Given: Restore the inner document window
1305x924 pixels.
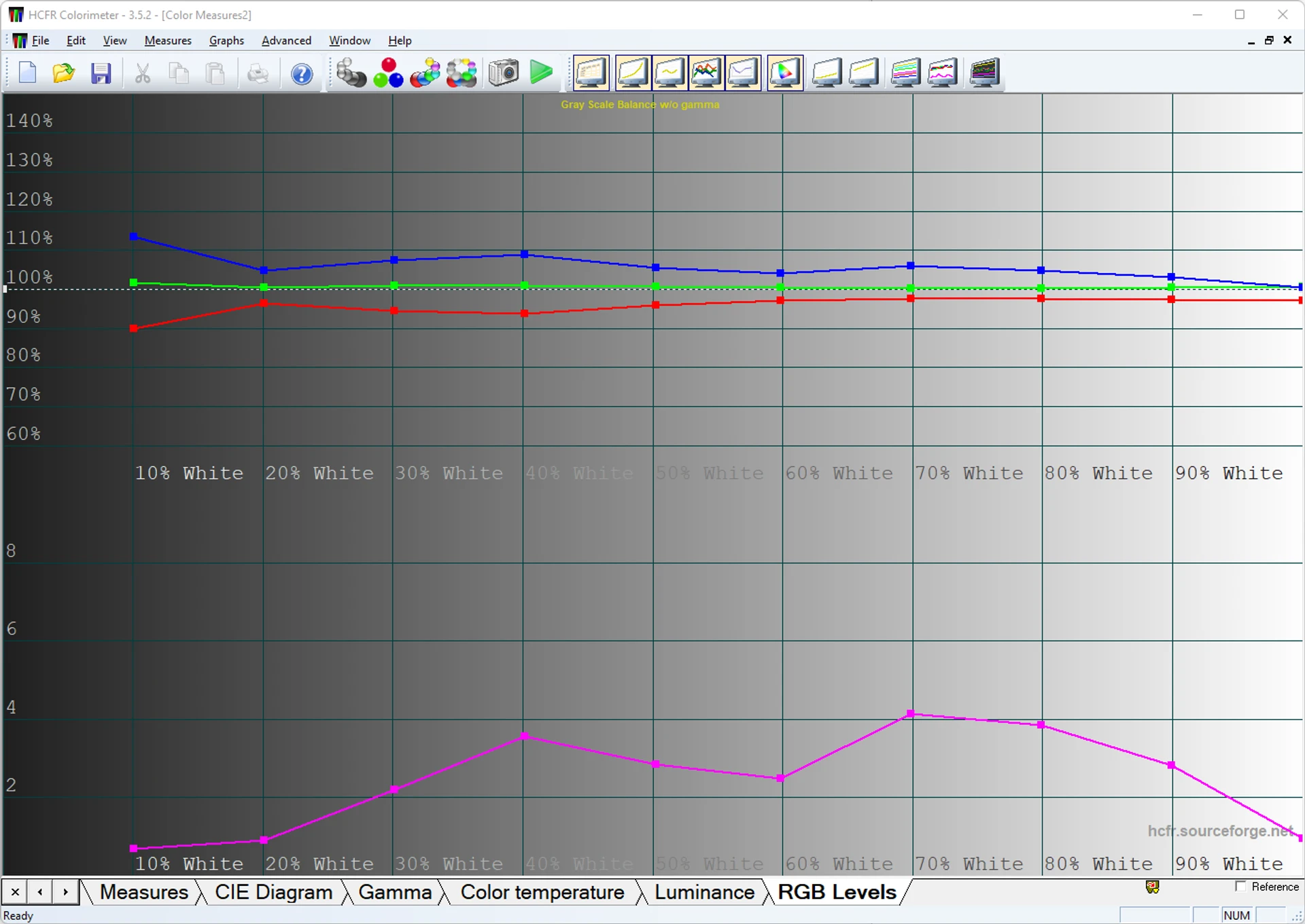Looking at the screenshot, I should pos(1269,41).
